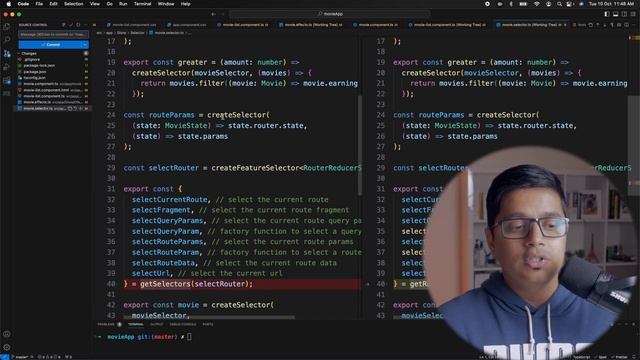This screenshot has height=360, width=640.
Task: Switch to the Debug Console panel tab
Action: (182, 324)
